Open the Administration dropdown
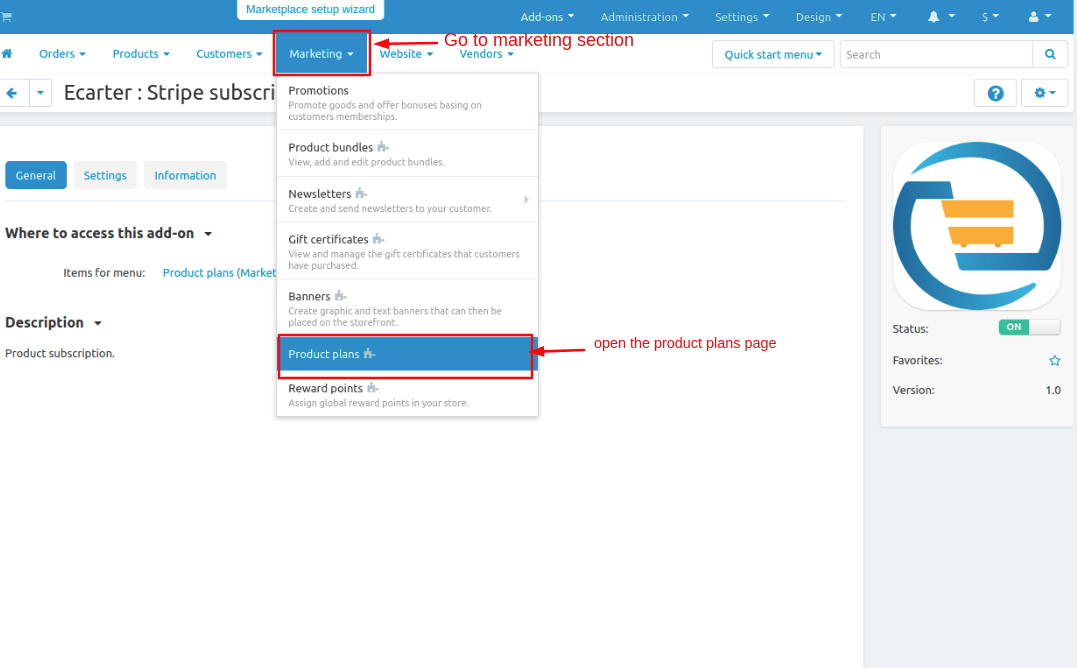Viewport: 1077px width, 668px height. coord(644,17)
